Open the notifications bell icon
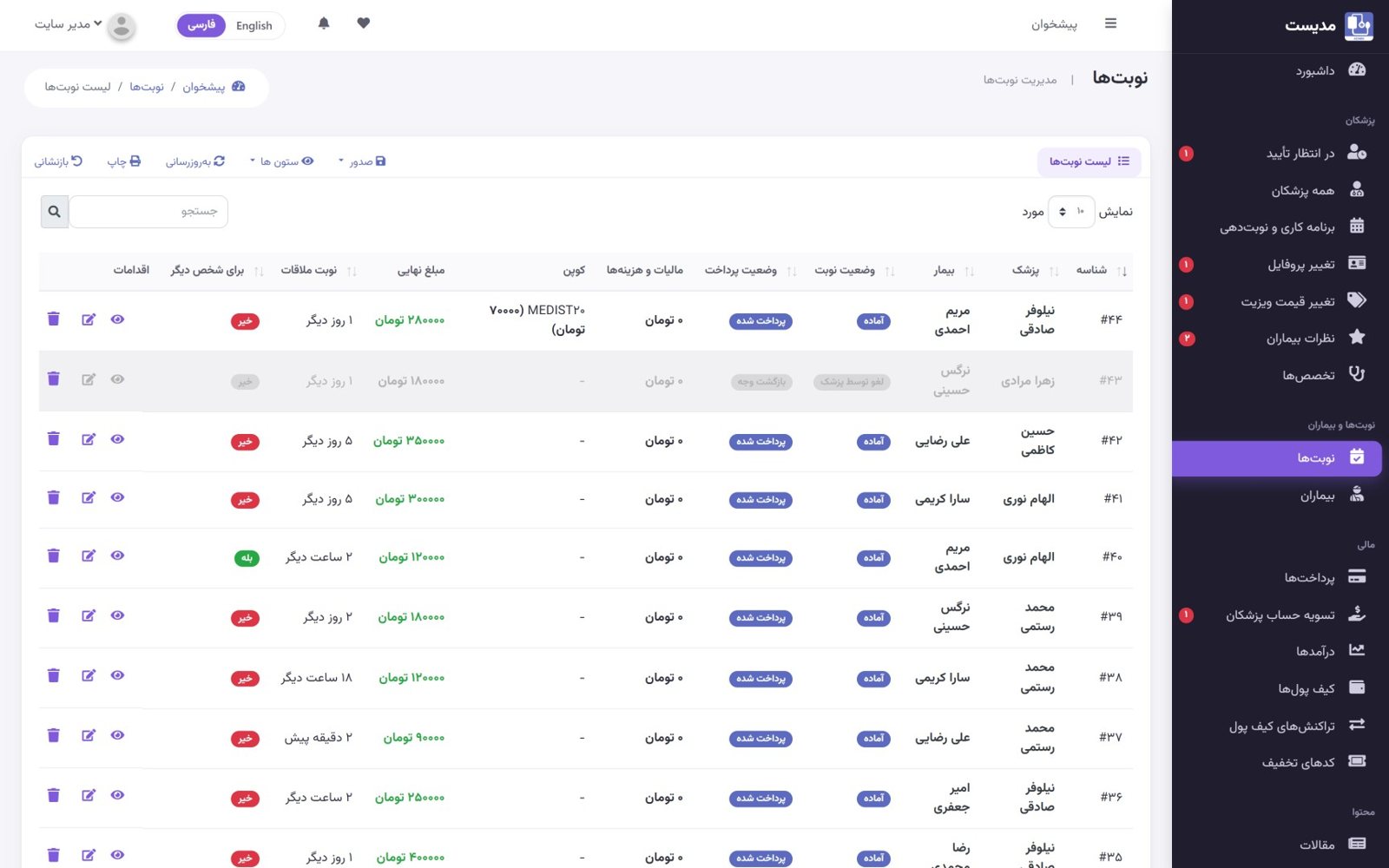This screenshot has width=1389, height=868. (324, 23)
